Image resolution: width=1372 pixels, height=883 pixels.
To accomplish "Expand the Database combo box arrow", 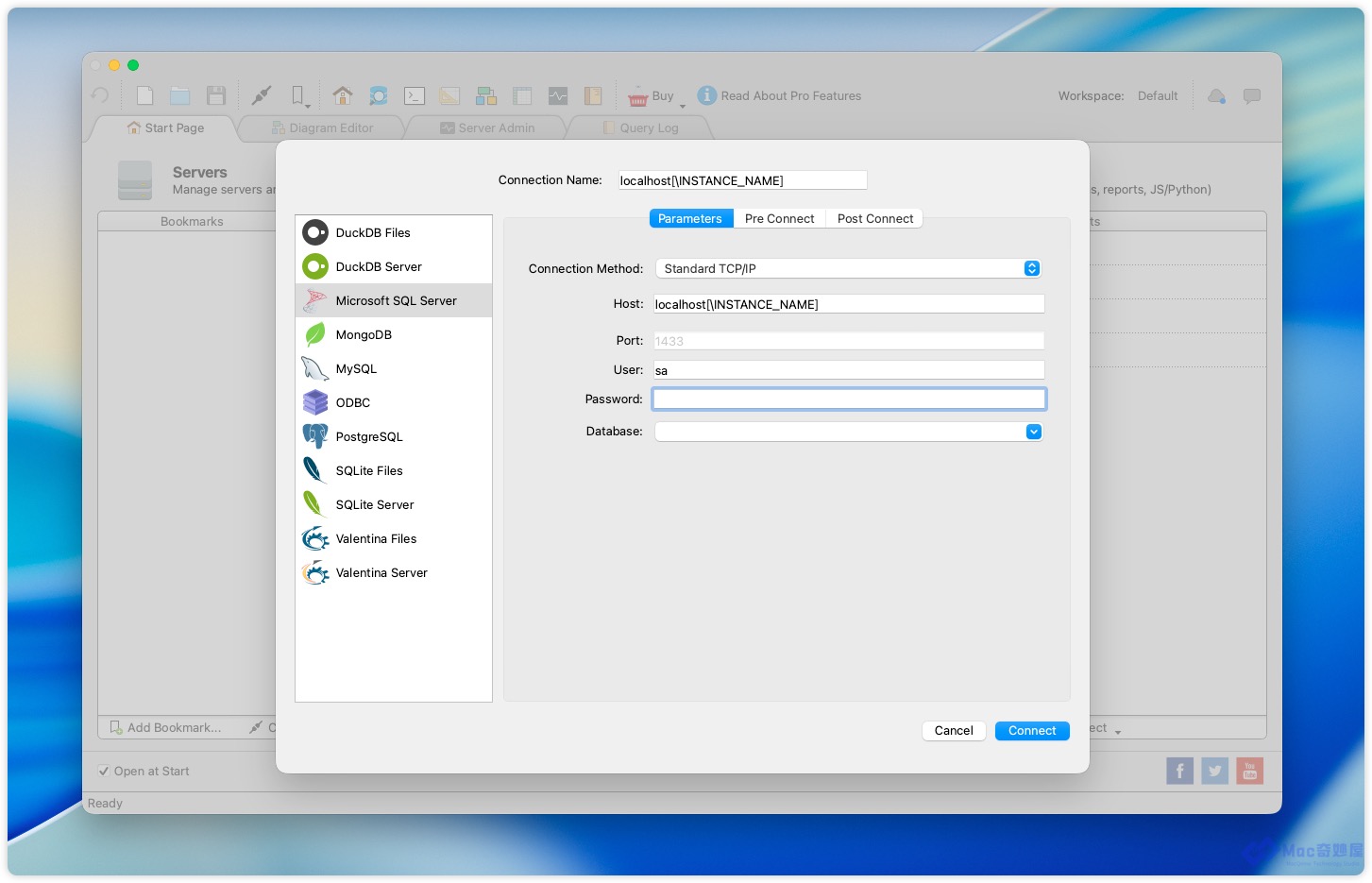I will pos(1034,432).
